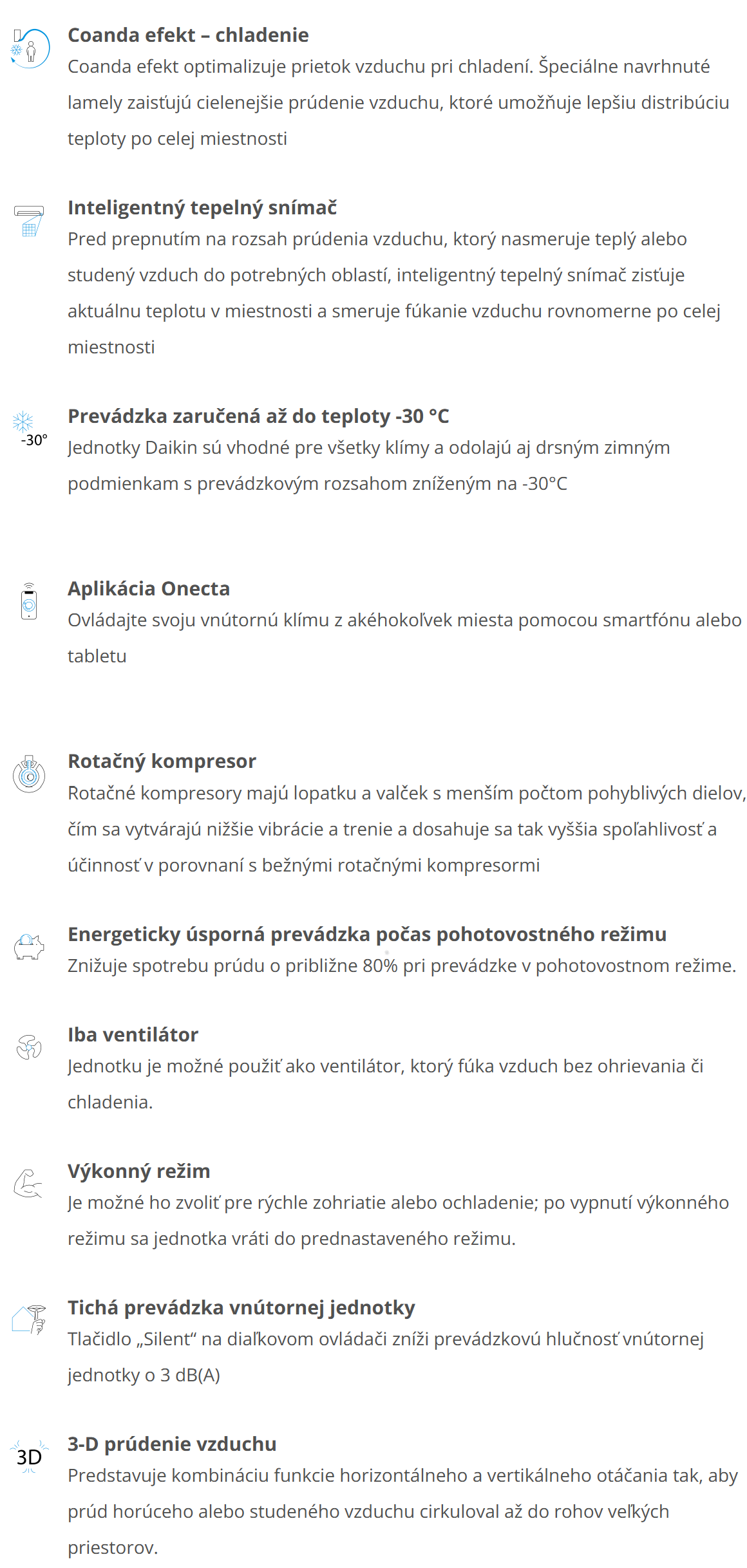Click the piggy bank energy-saving icon

pyautogui.click(x=29, y=947)
